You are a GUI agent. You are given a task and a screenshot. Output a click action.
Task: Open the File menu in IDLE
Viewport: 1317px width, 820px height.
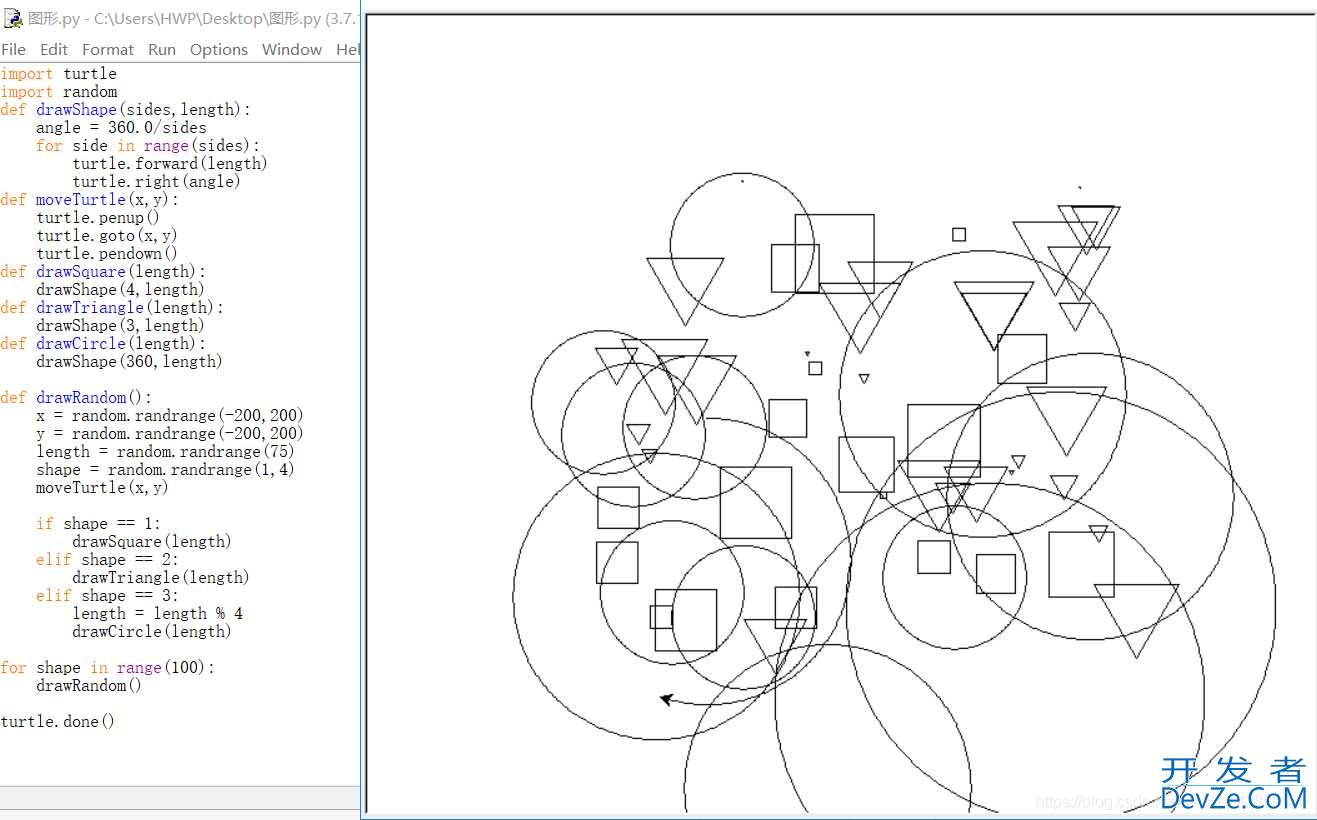[x=13, y=49]
